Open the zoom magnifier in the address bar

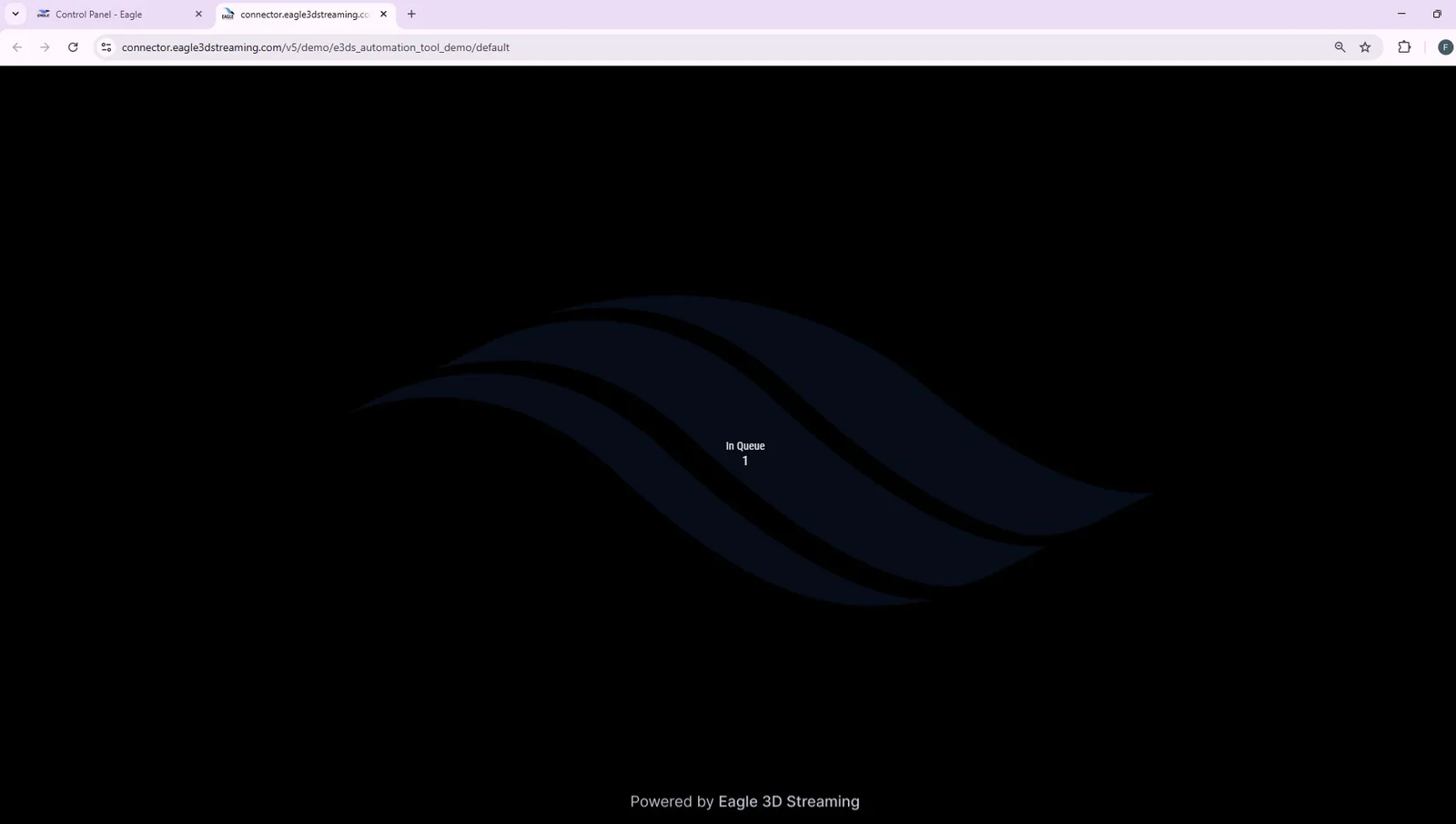pyautogui.click(x=1340, y=47)
